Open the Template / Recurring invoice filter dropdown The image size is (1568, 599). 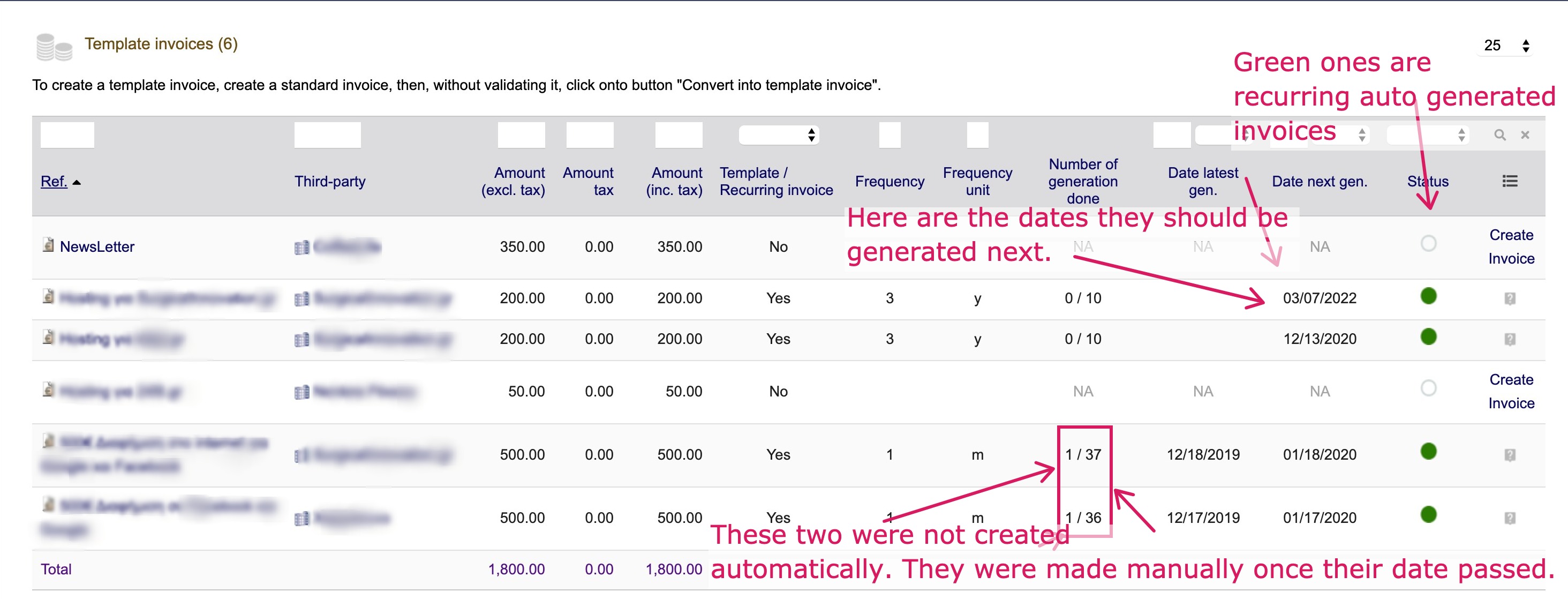tap(778, 135)
